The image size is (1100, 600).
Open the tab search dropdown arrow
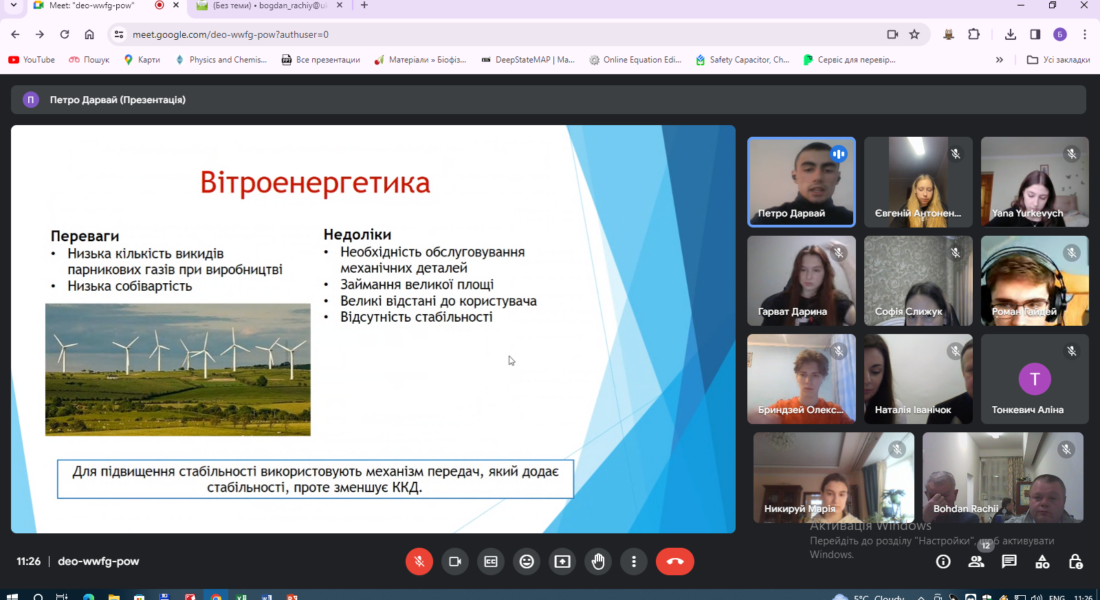[x=13, y=6]
